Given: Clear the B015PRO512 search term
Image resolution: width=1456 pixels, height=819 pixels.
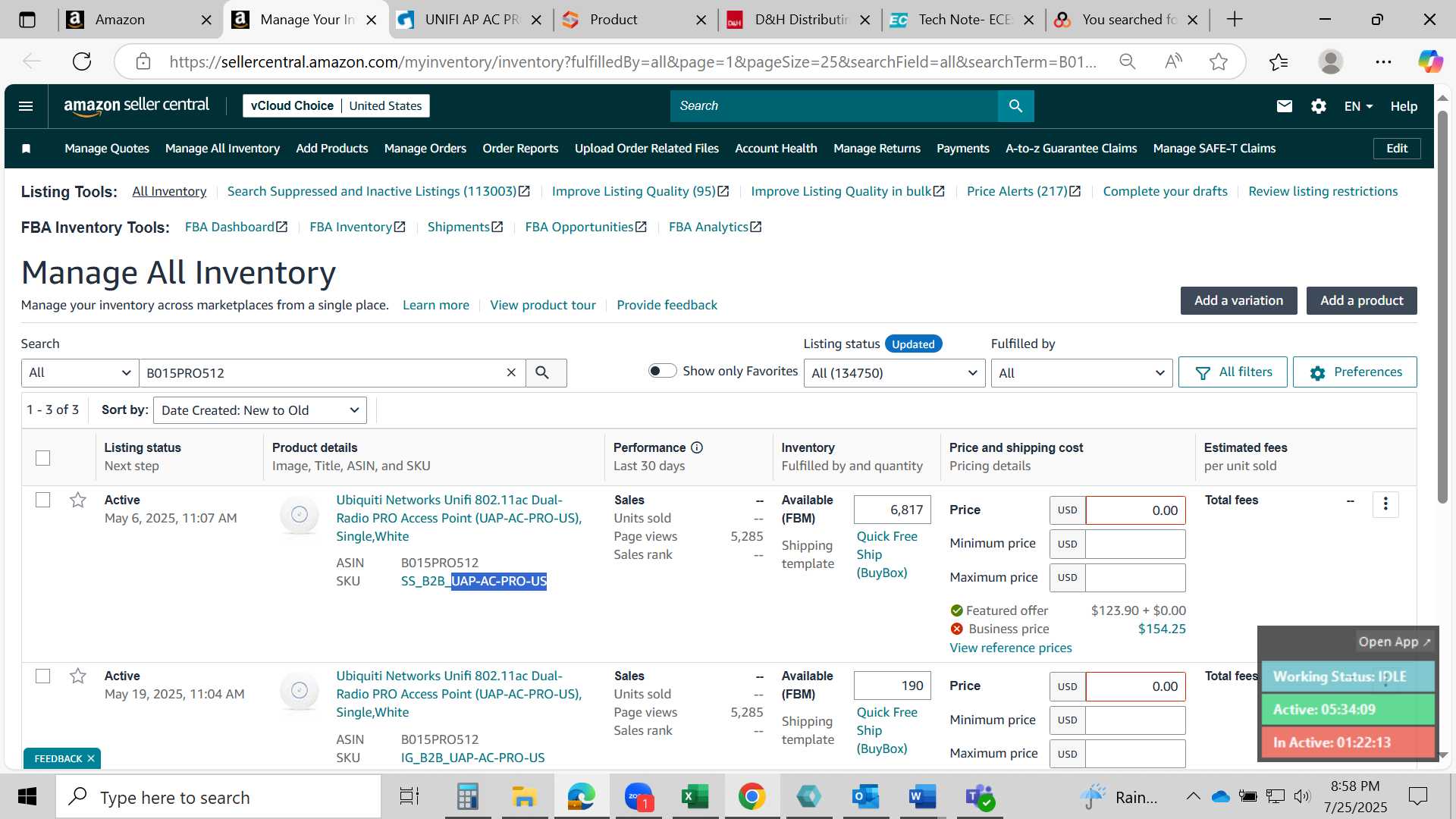Looking at the screenshot, I should (511, 372).
